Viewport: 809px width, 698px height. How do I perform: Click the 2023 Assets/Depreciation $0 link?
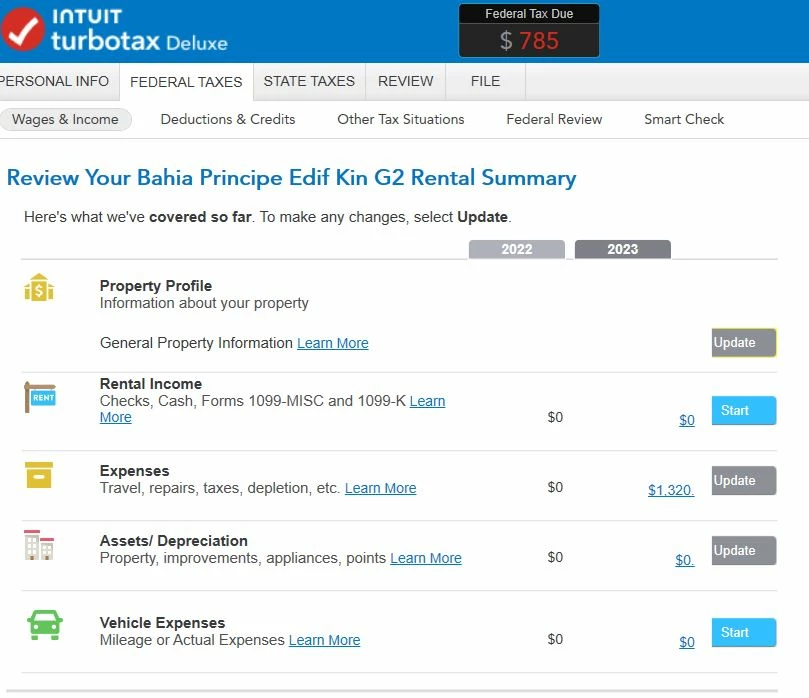point(685,560)
